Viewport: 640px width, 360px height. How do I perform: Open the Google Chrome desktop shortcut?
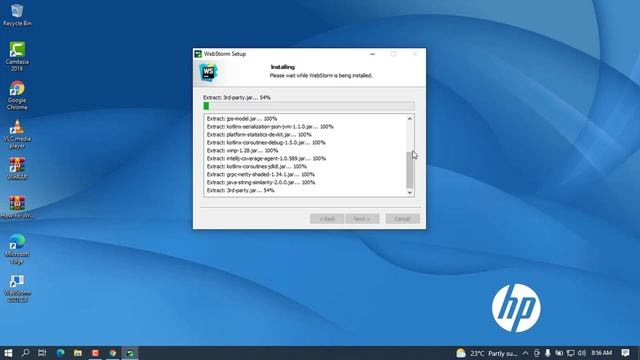(17, 95)
